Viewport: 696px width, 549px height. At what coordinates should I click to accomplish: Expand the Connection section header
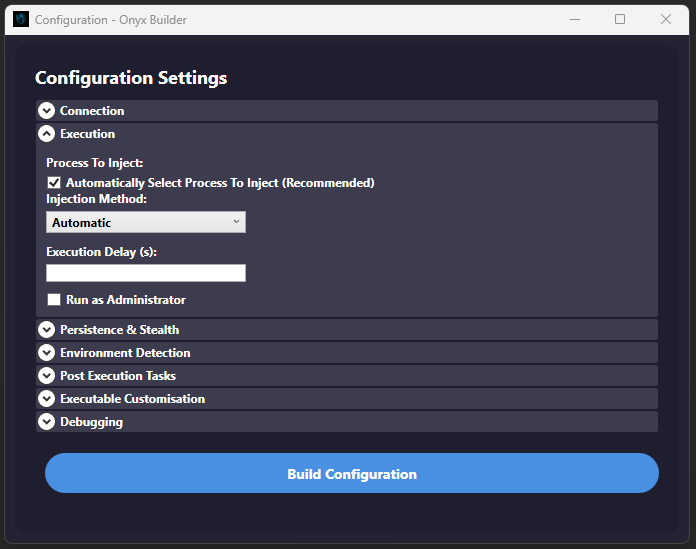92,111
